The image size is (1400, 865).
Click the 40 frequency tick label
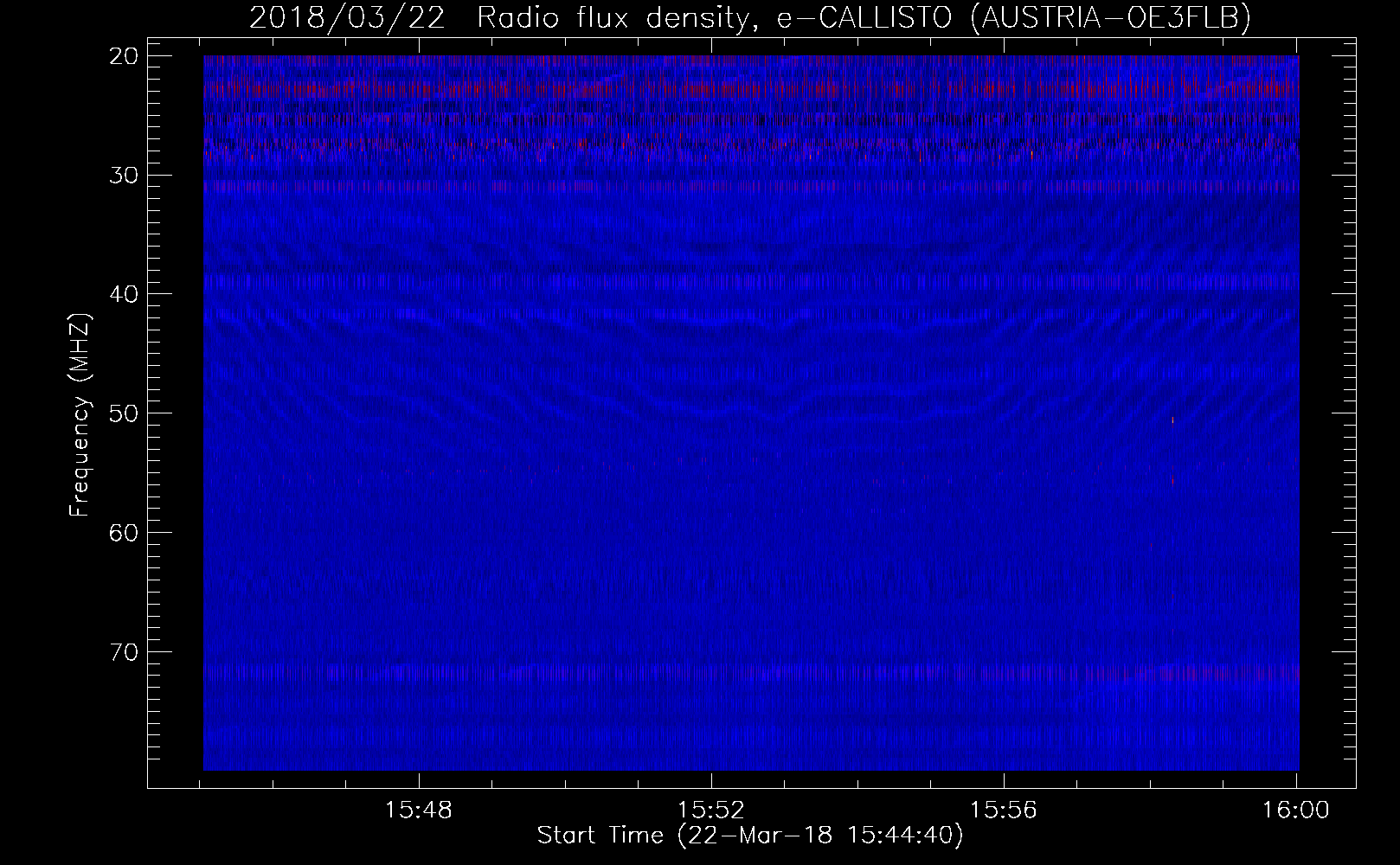(x=125, y=294)
